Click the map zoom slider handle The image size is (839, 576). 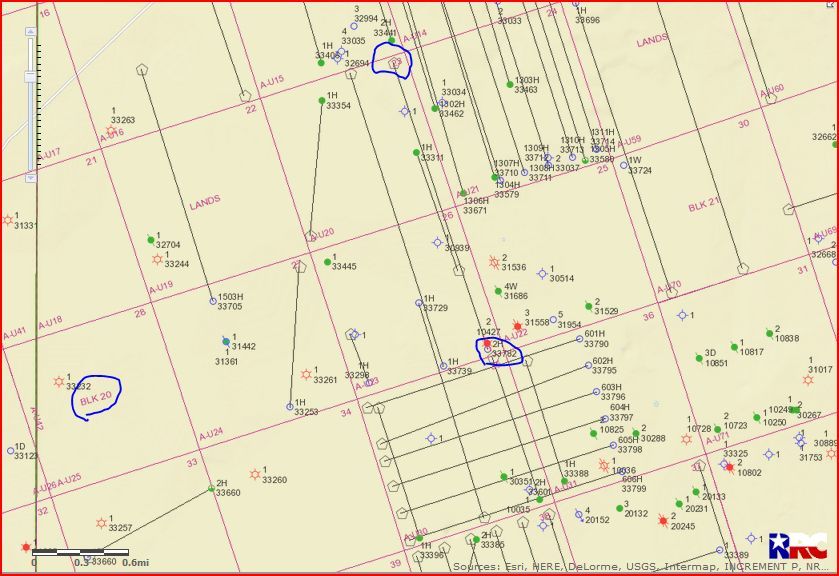pyautogui.click(x=30, y=77)
